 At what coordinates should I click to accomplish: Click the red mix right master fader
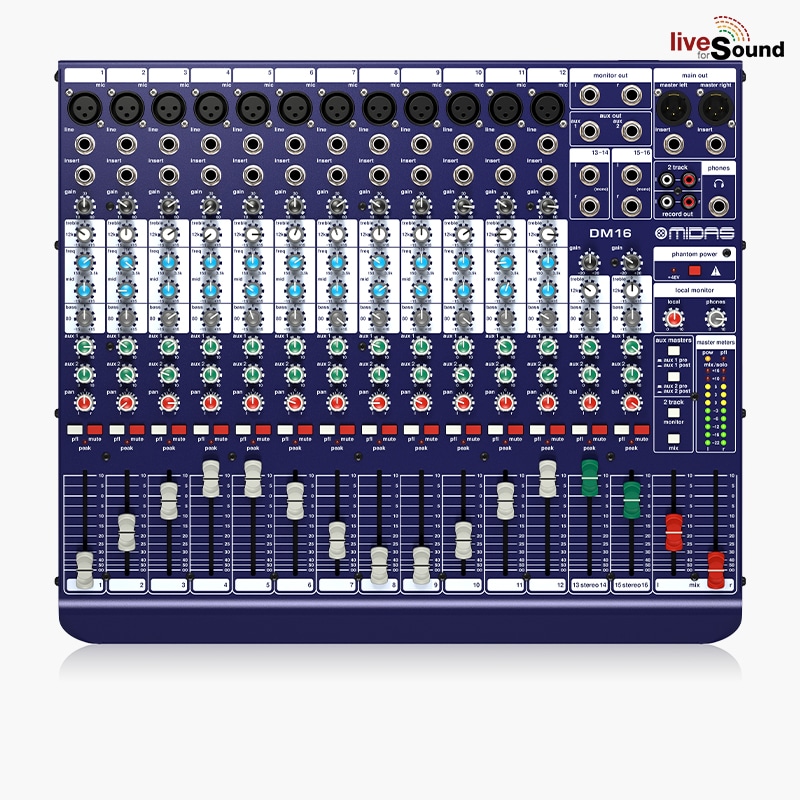point(716,570)
